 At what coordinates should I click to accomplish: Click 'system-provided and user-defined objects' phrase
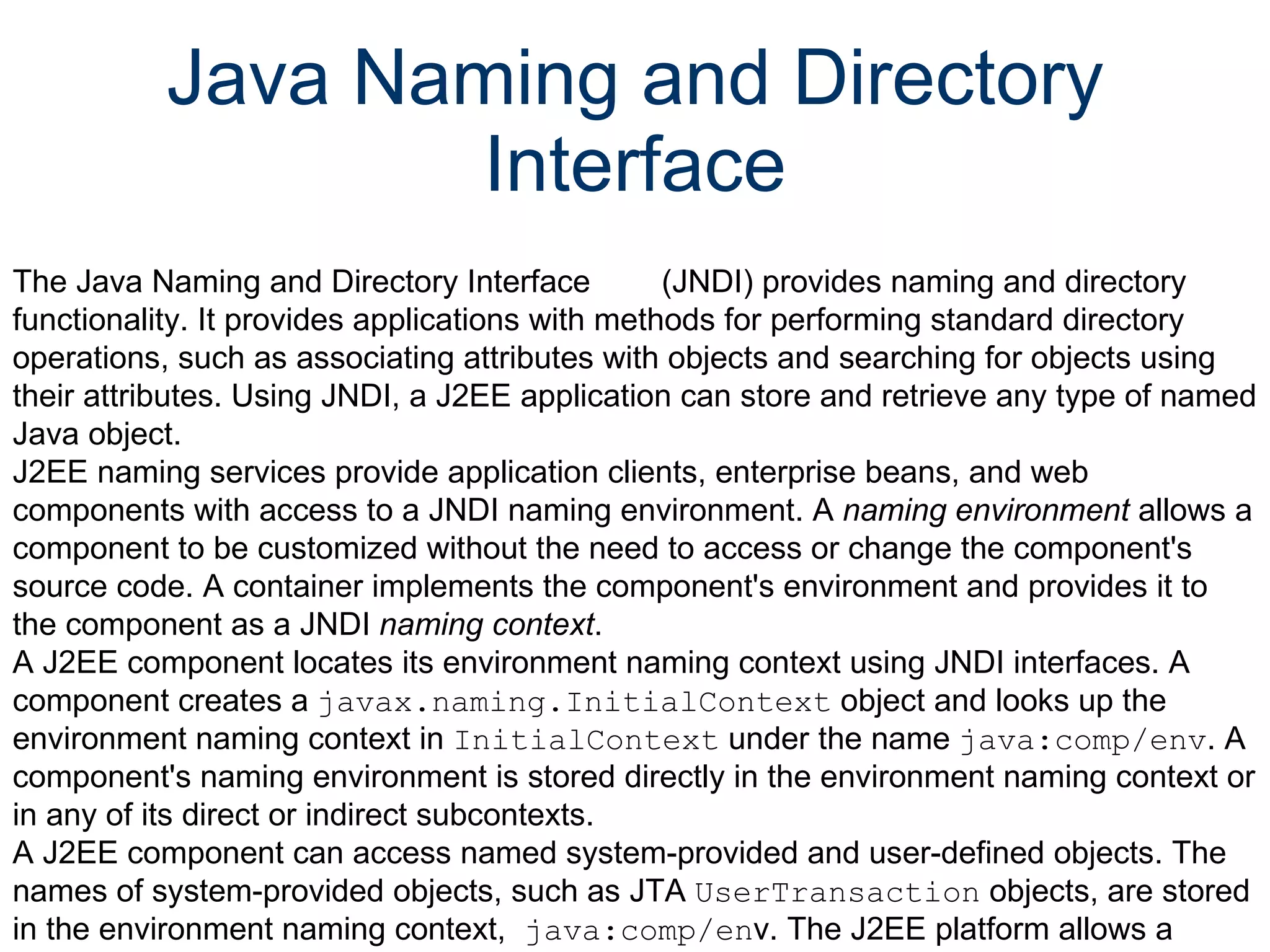[860, 853]
